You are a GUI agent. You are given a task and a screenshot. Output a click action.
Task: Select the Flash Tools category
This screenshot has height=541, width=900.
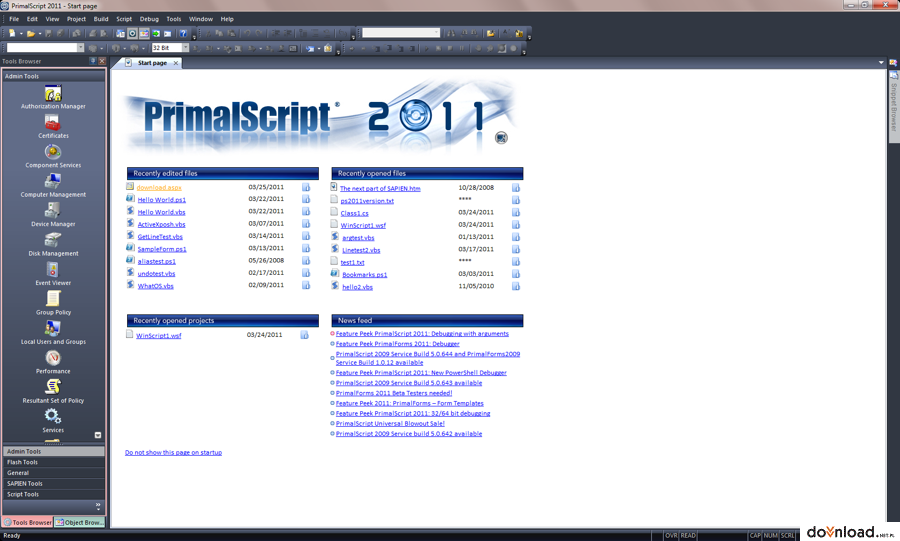click(53, 462)
